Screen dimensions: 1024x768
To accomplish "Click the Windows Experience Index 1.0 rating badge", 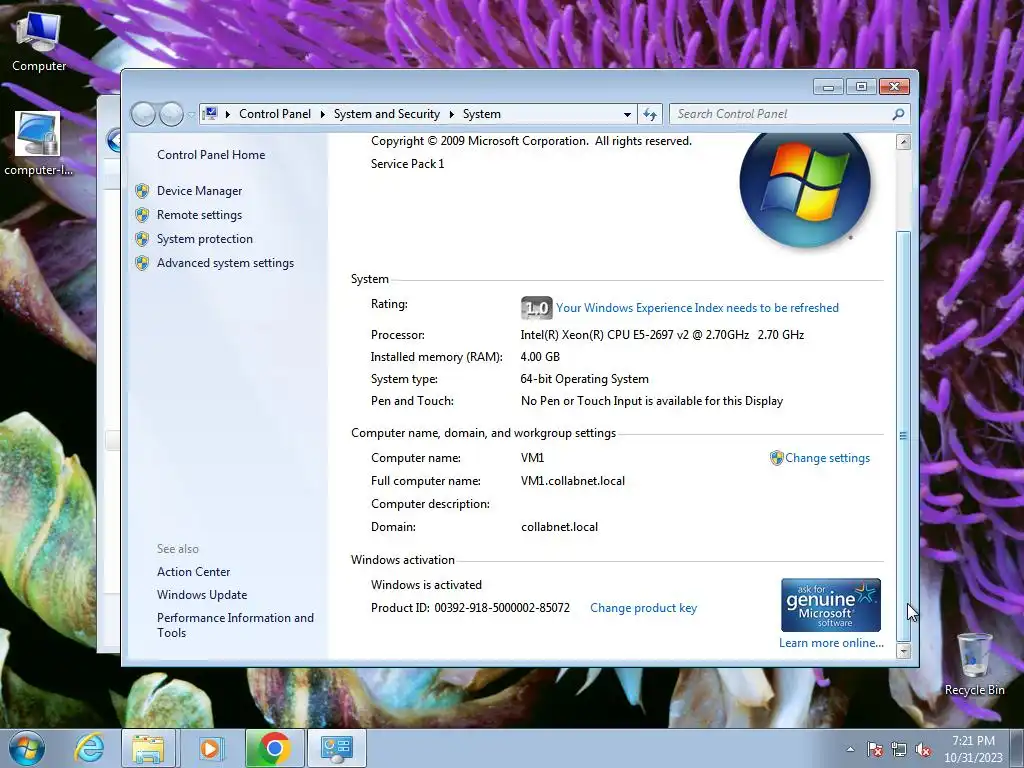I will click(537, 308).
